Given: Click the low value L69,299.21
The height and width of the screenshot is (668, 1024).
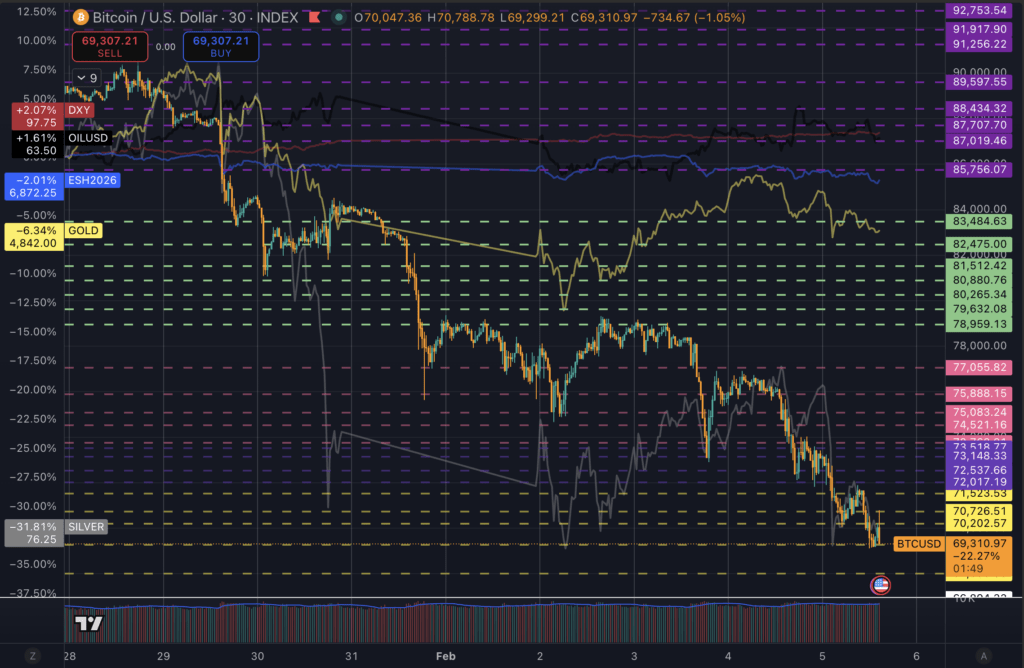Looking at the screenshot, I should click(x=532, y=18).
